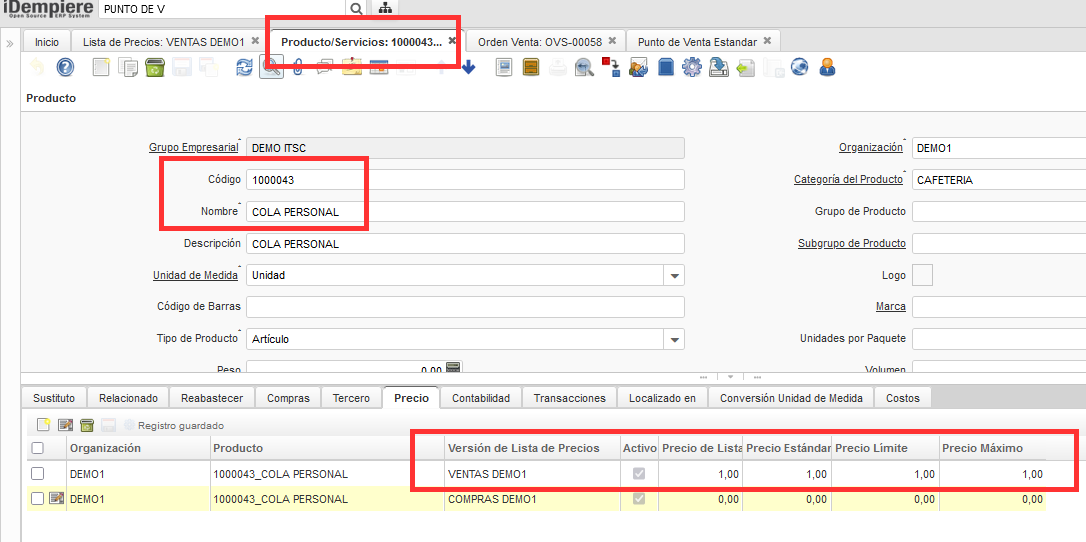Image resolution: width=1086 pixels, height=542 pixels.
Task: Click the Categoría del Producto link label
Action: [x=848, y=180]
